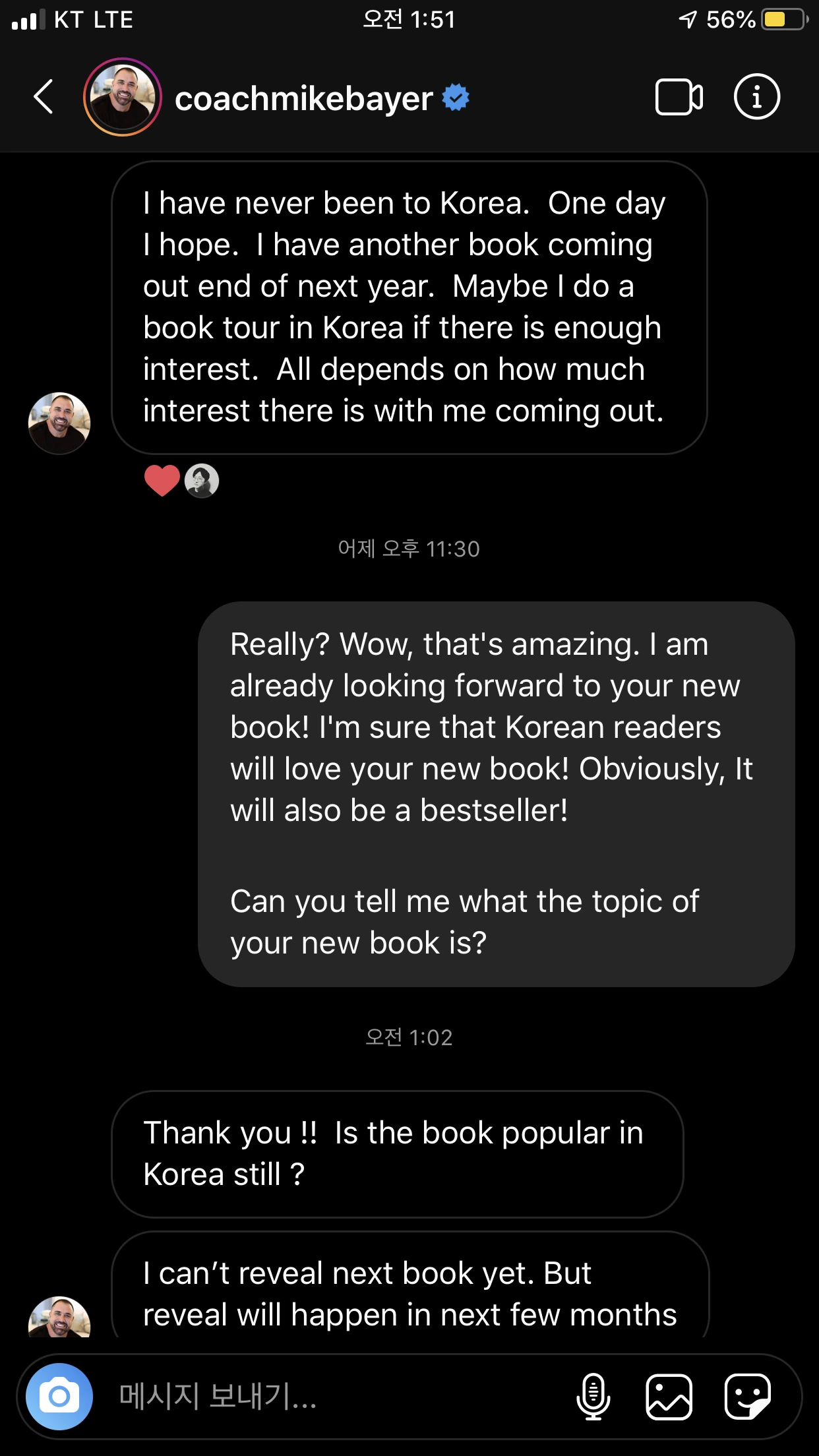Select the 'Really? Wow, that's amazing' message
Screen dimensions: 819x1456
tap(497, 794)
